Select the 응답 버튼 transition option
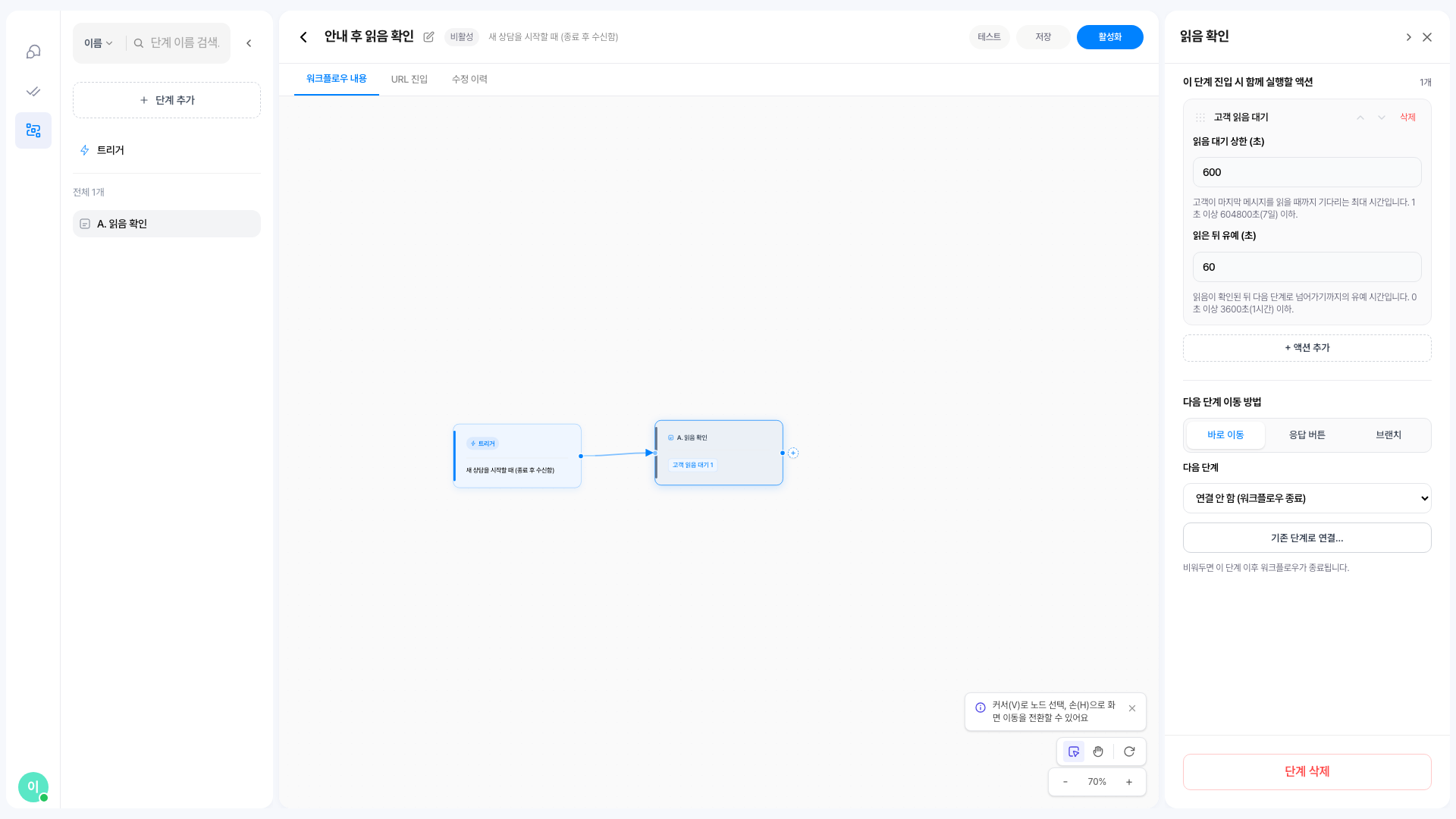Image resolution: width=1456 pixels, height=819 pixels. click(1307, 435)
